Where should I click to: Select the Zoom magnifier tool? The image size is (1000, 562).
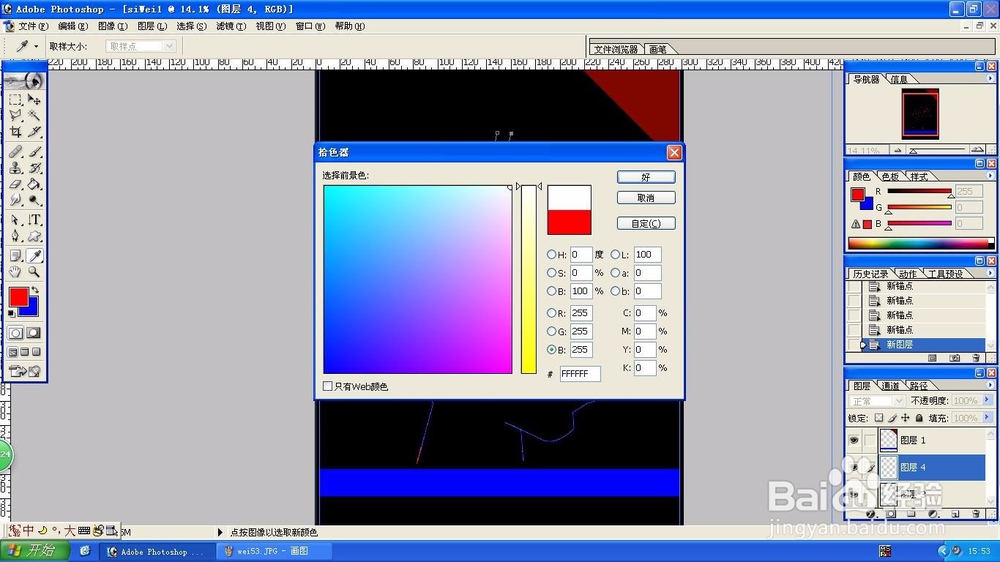[34, 272]
